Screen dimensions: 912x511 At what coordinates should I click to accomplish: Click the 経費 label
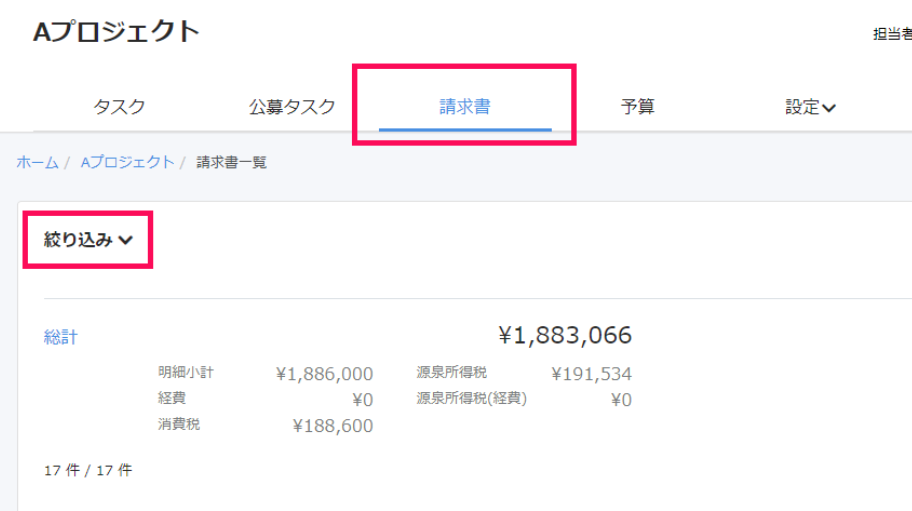(x=172, y=398)
